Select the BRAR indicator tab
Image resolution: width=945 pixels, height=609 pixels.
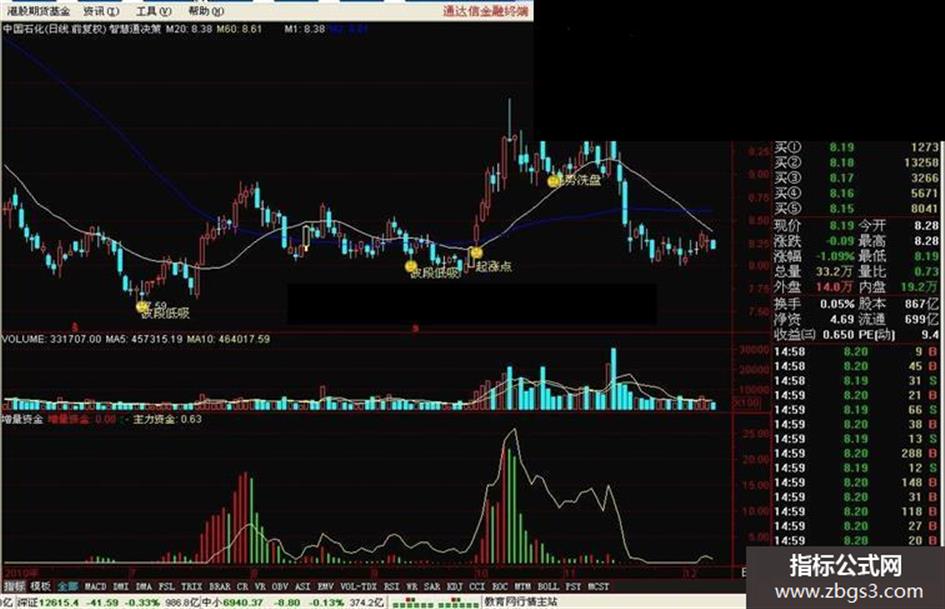coord(219,586)
